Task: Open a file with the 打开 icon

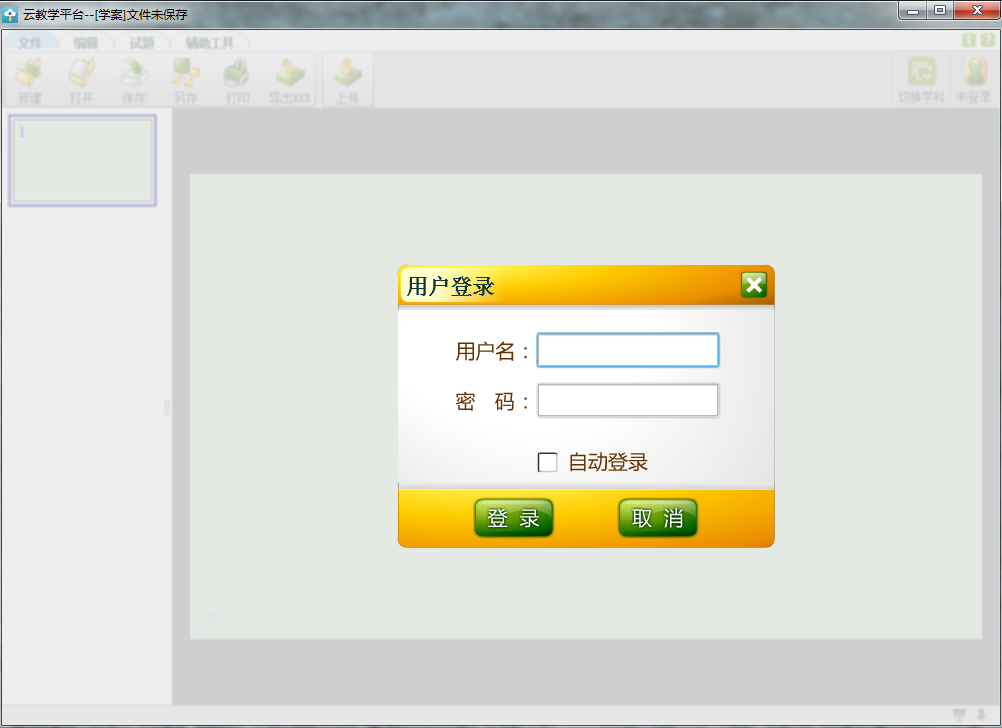Action: [81, 79]
